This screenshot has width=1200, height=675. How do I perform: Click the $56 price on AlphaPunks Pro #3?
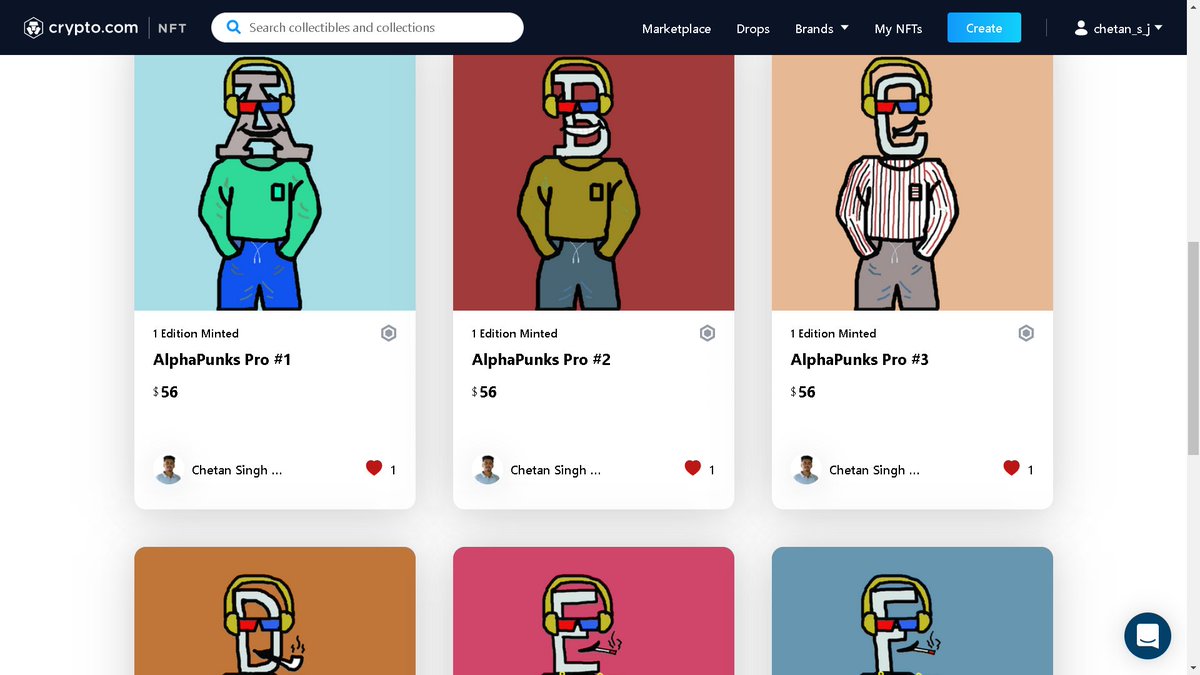803,392
